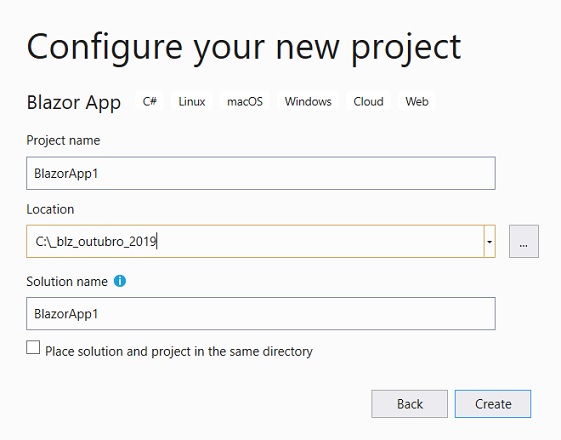The width and height of the screenshot is (561, 440).
Task: Go back with the Back button
Action: [409, 404]
